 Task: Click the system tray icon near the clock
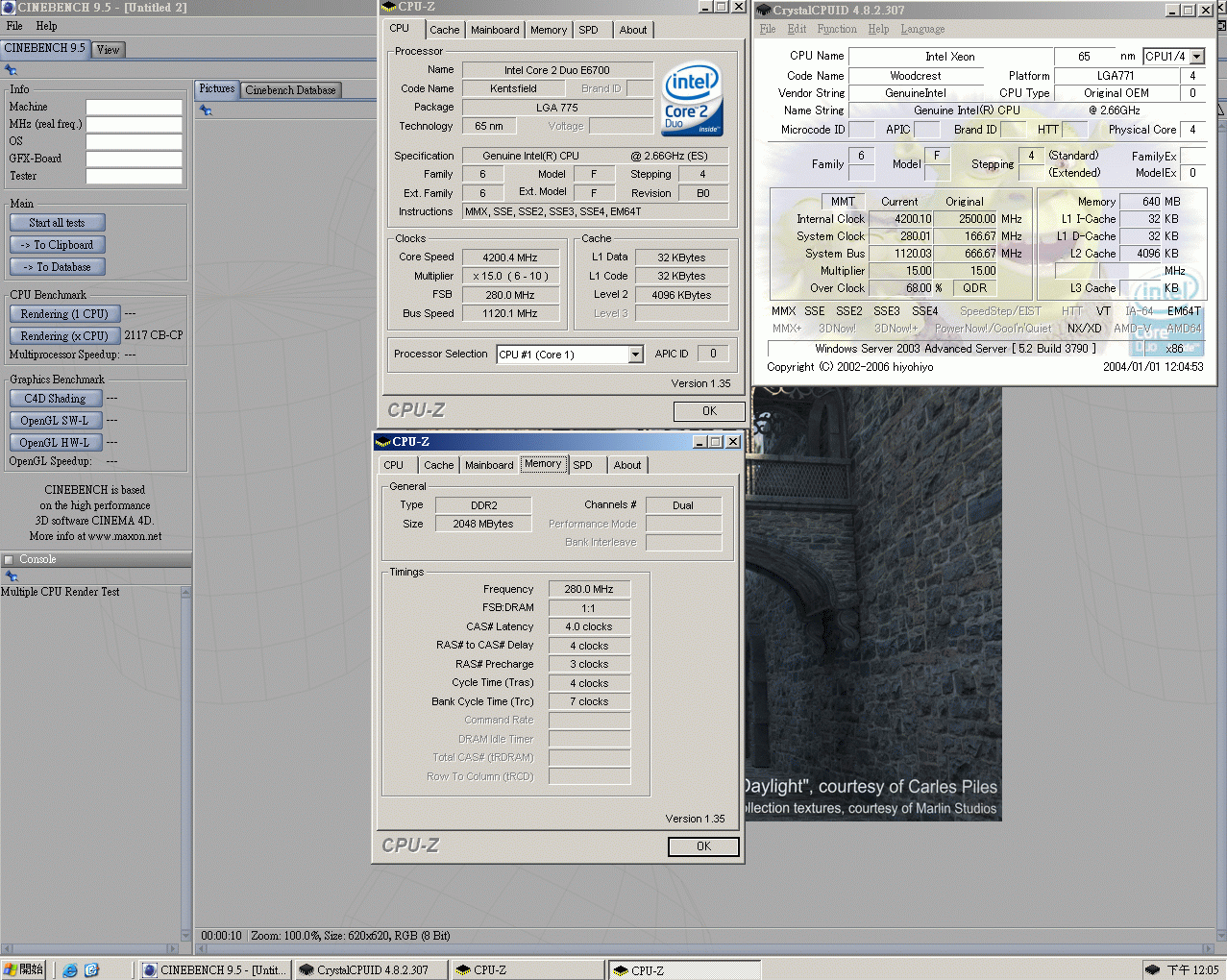click(x=1152, y=969)
